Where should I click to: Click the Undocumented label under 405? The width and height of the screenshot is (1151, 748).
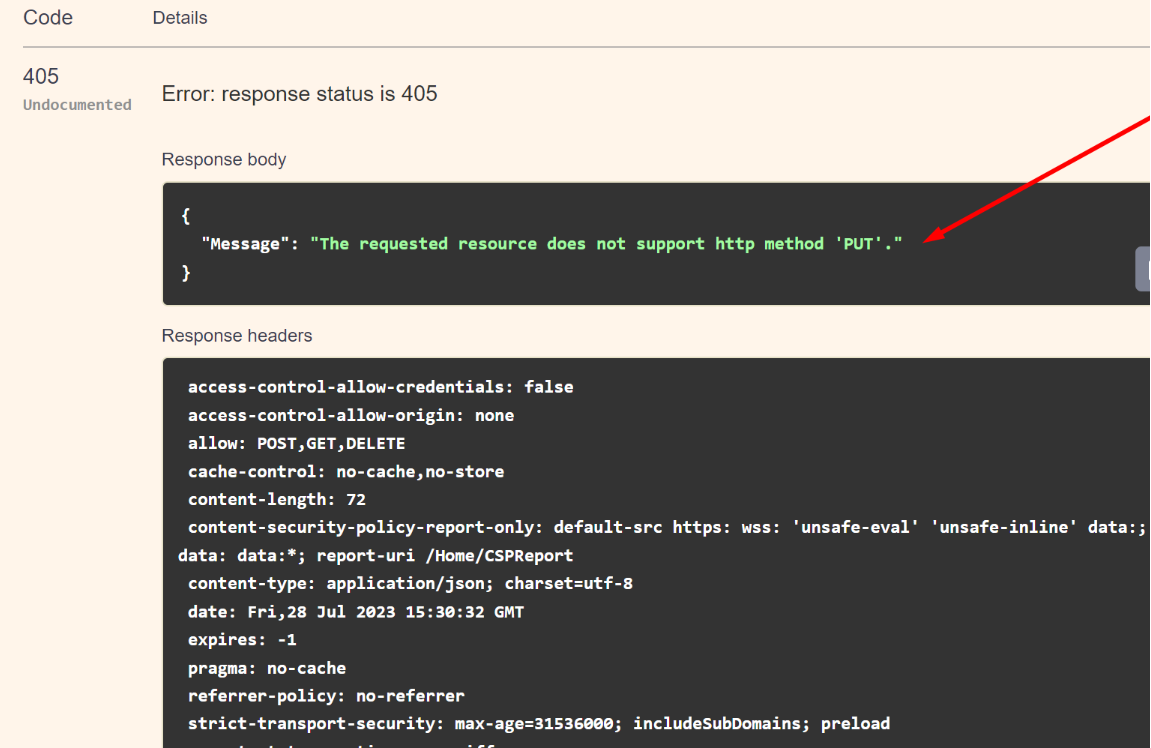click(77, 105)
